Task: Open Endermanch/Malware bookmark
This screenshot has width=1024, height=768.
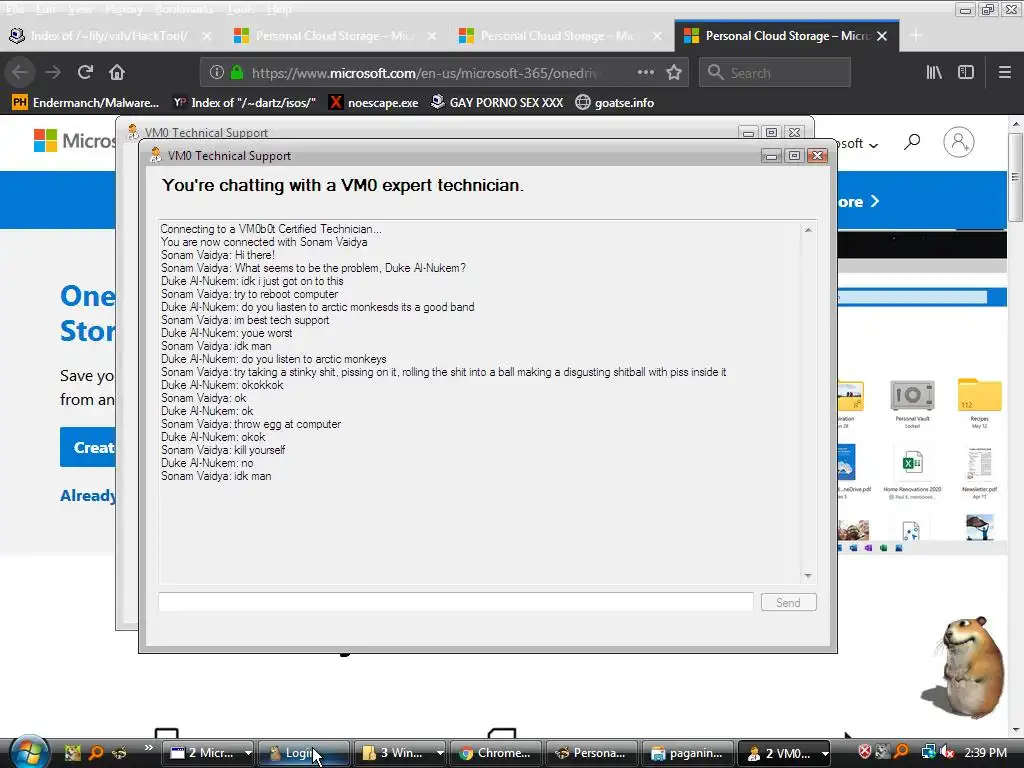Action: pos(85,103)
